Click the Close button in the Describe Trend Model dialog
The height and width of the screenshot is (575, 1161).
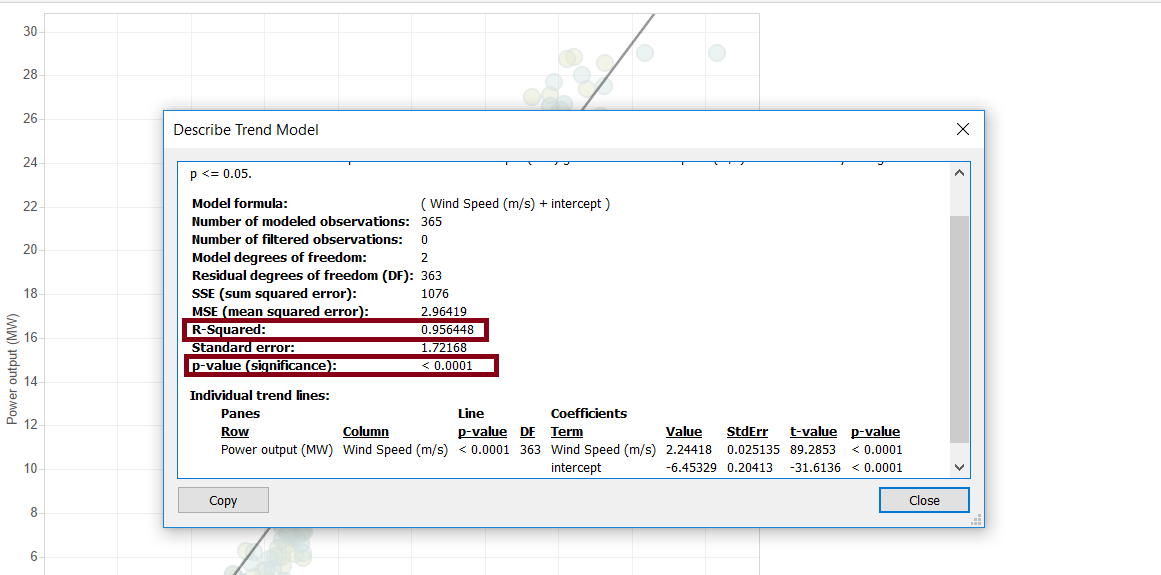click(924, 500)
